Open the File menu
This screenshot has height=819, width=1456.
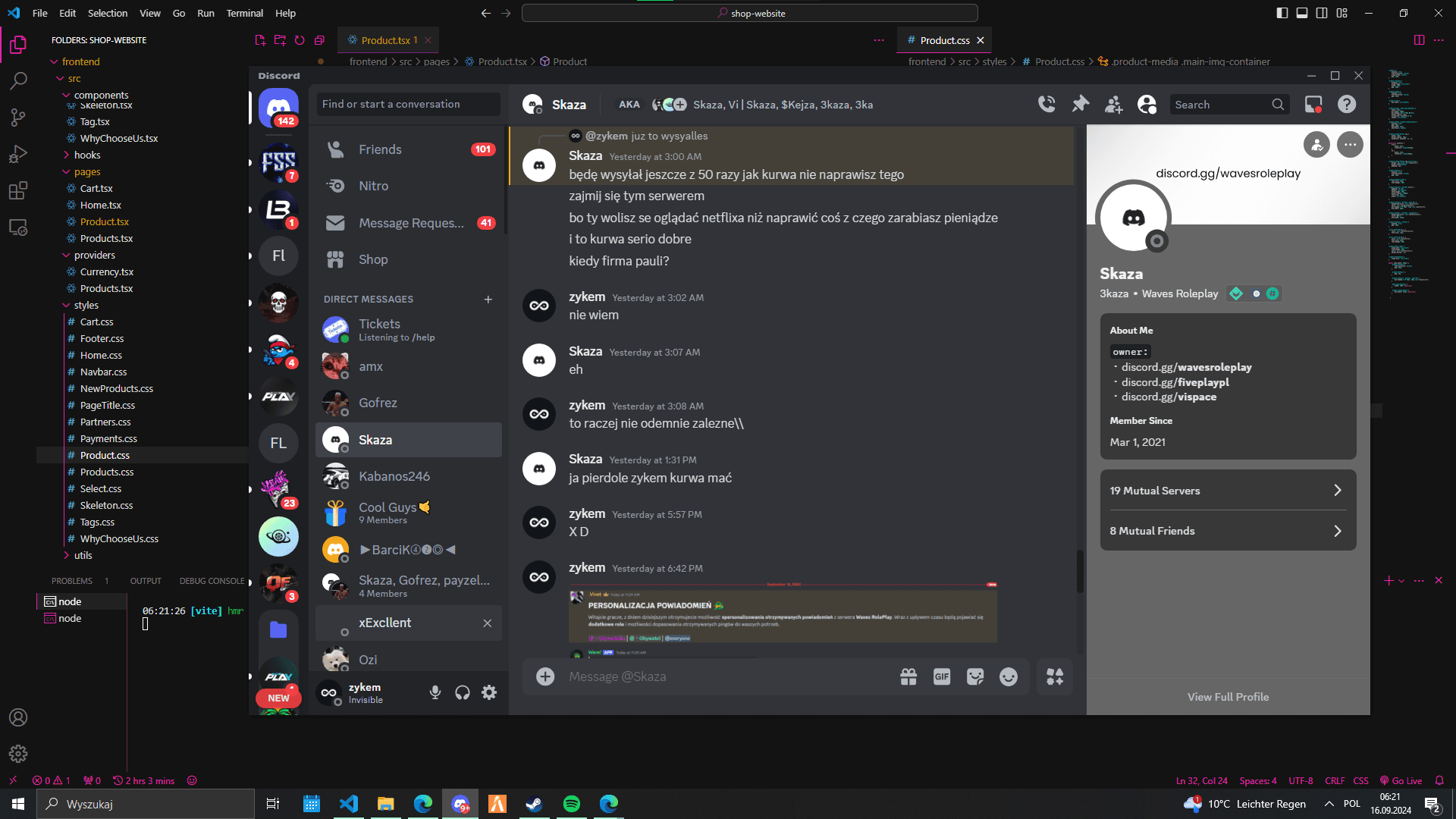click(x=40, y=13)
